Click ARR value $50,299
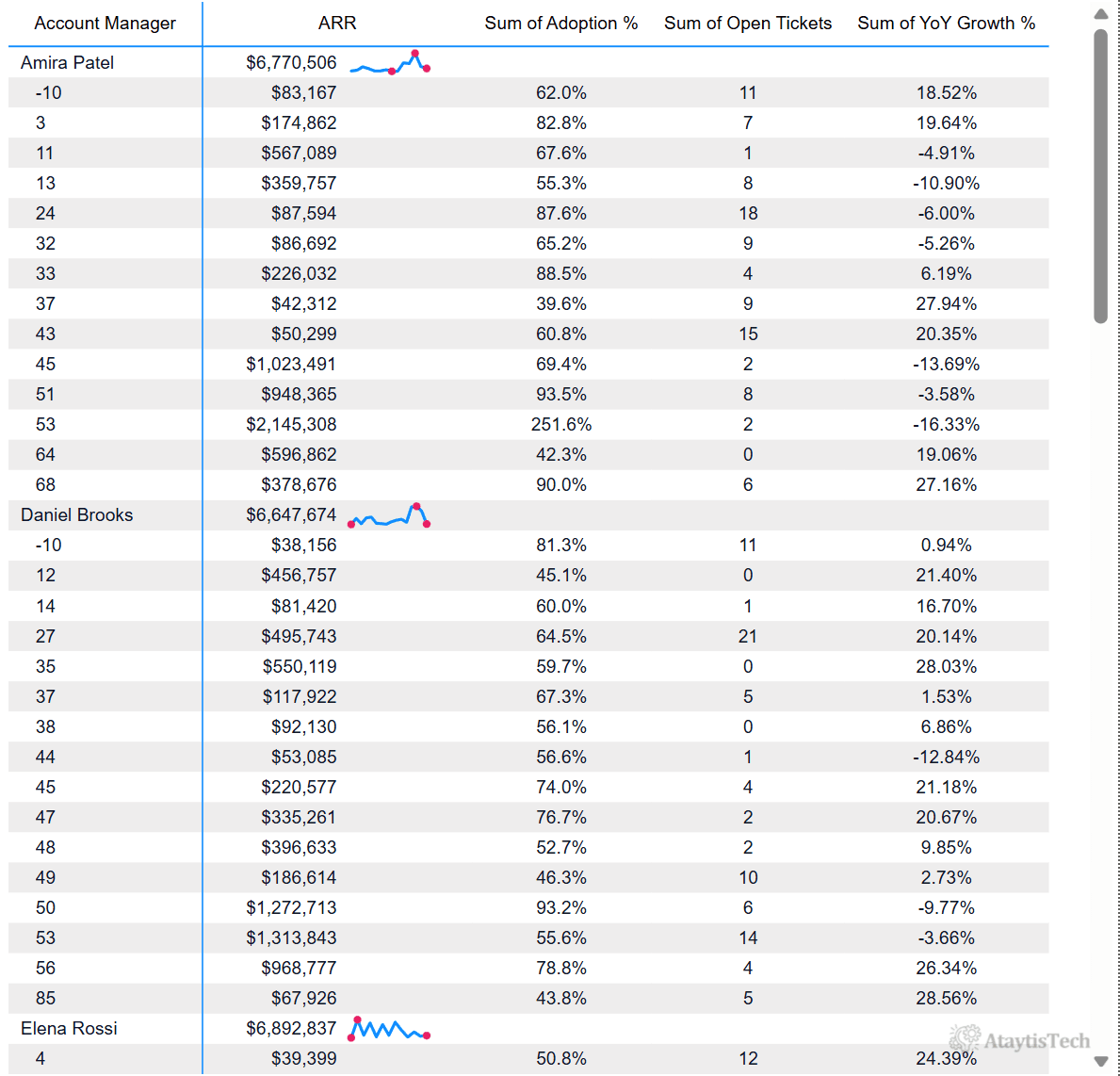This screenshot has height=1076, width=1120. (303, 334)
